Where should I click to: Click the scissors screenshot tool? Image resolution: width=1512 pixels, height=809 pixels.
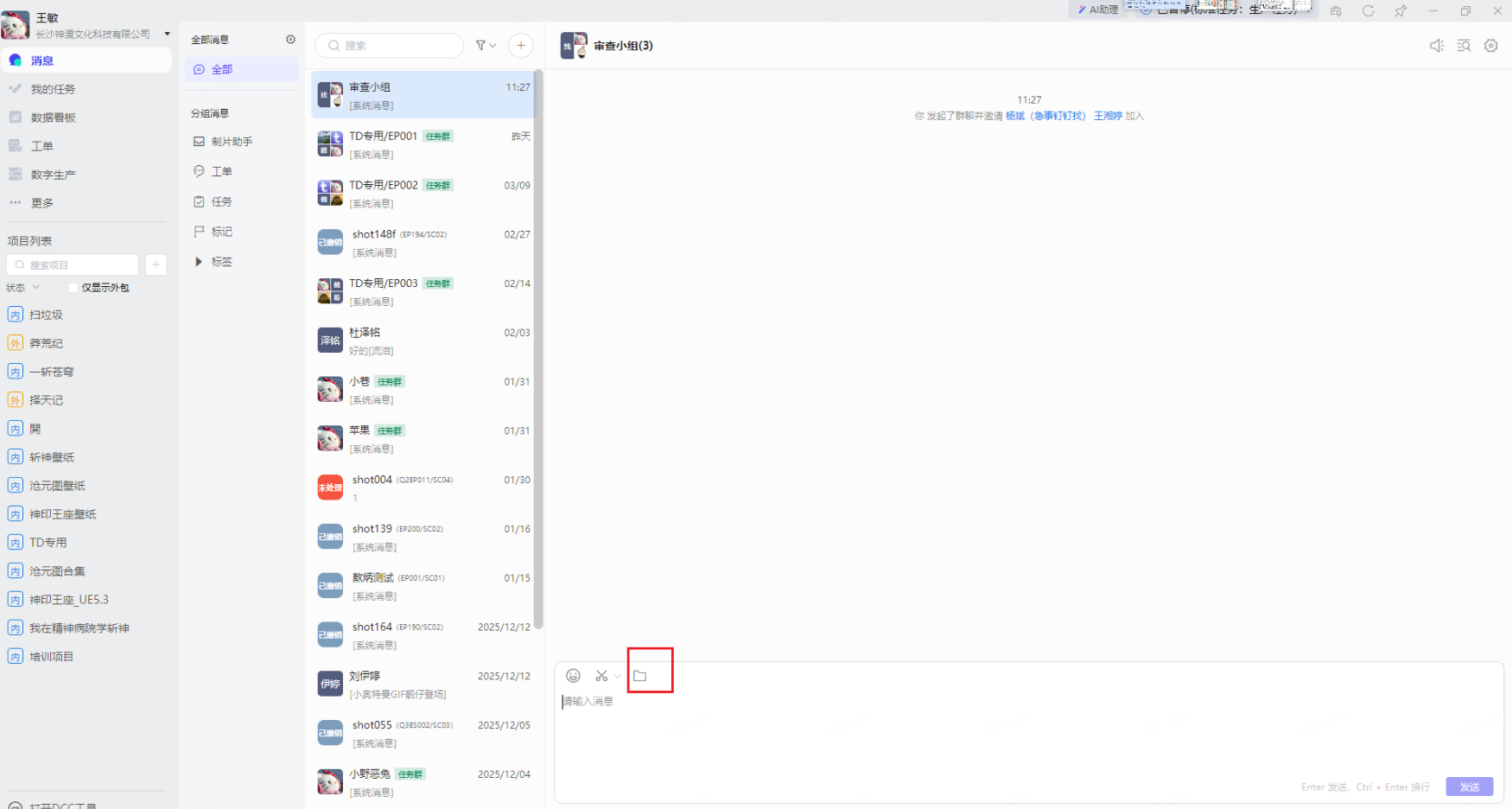click(601, 676)
